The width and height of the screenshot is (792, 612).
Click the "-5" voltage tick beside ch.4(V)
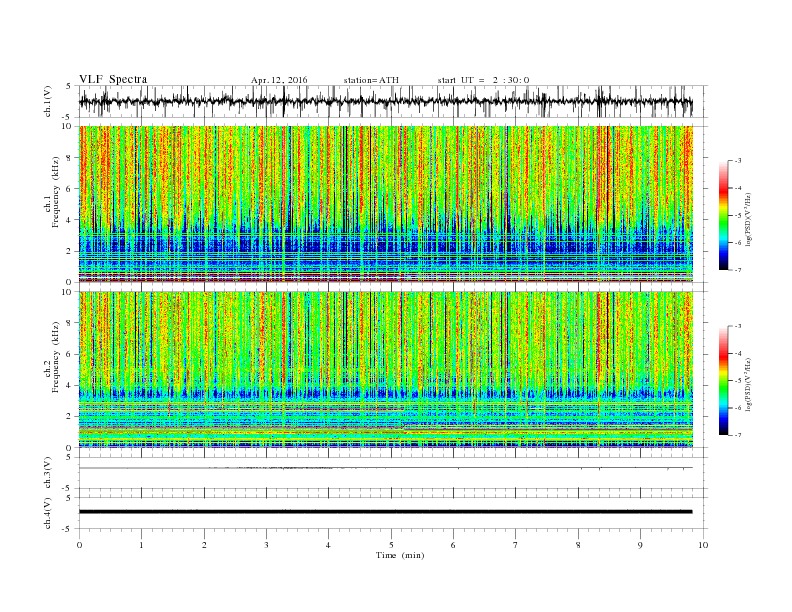pyautogui.click(x=68, y=529)
